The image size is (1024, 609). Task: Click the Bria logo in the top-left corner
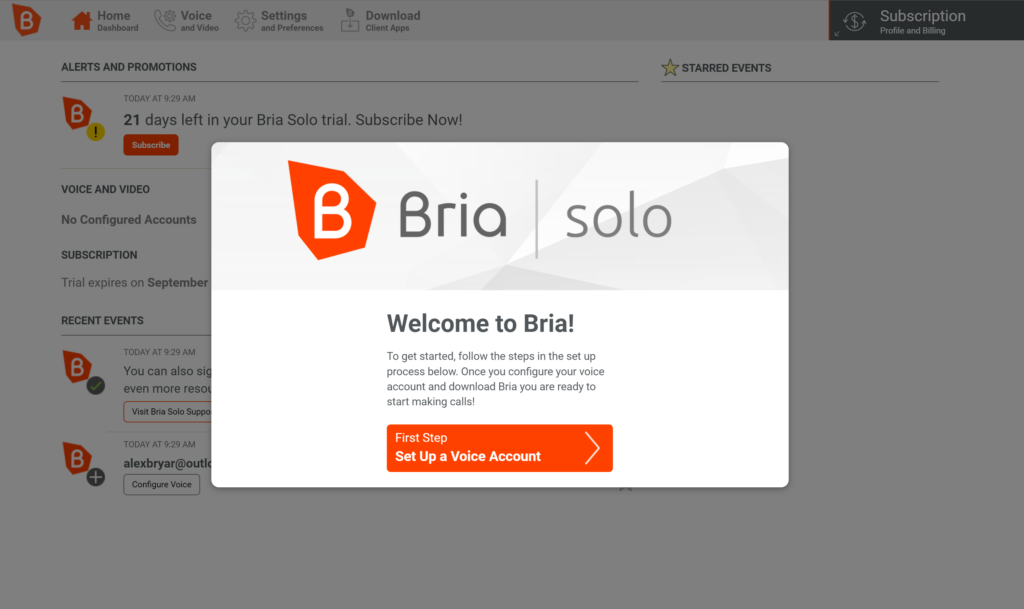pos(25,20)
